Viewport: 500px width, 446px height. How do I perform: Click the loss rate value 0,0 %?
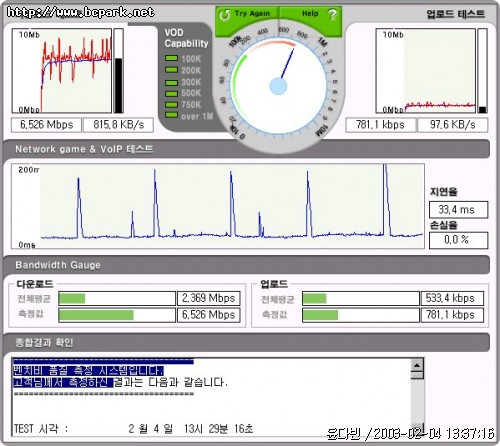point(458,240)
